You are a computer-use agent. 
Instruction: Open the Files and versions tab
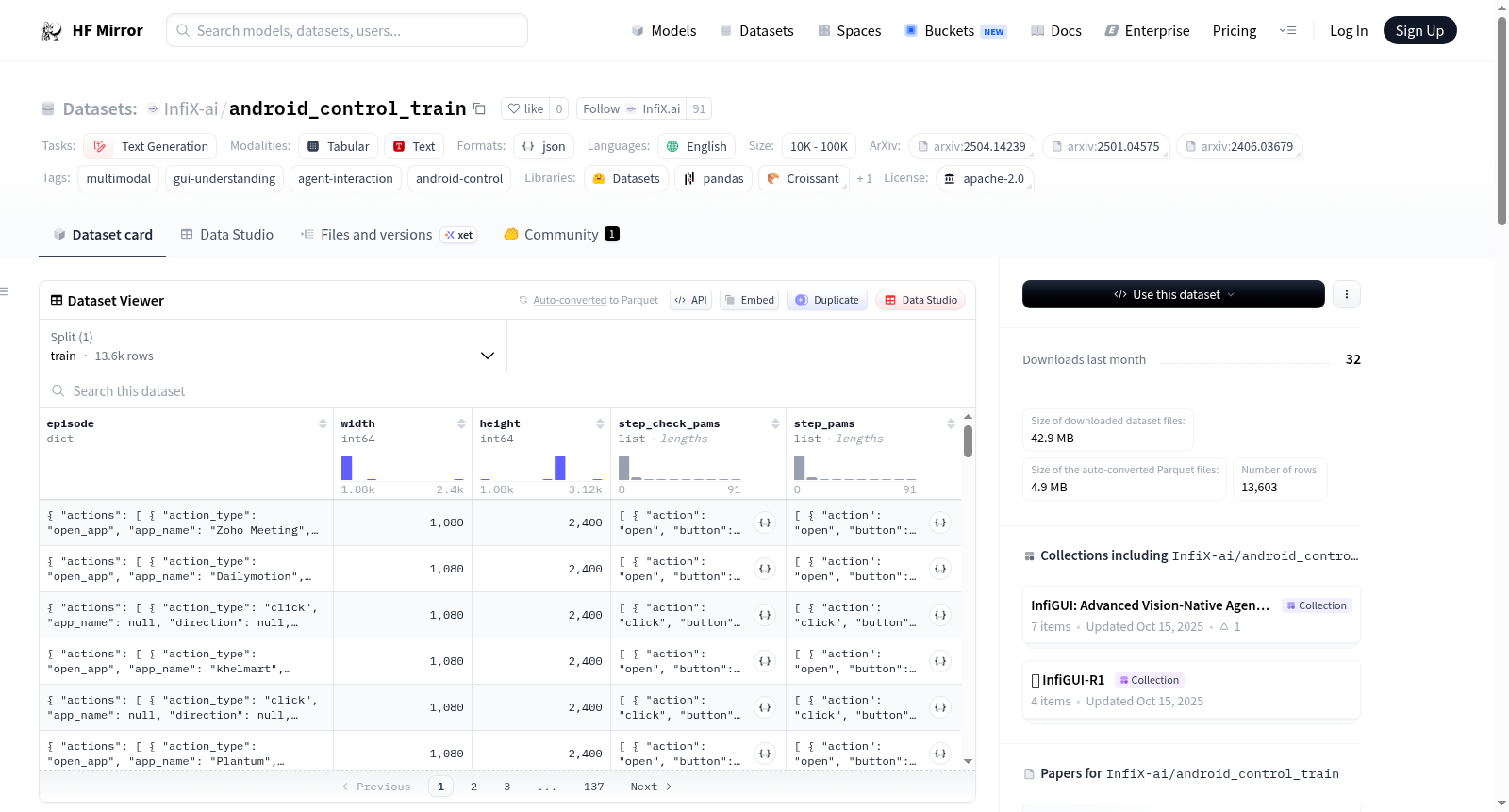pos(388,235)
